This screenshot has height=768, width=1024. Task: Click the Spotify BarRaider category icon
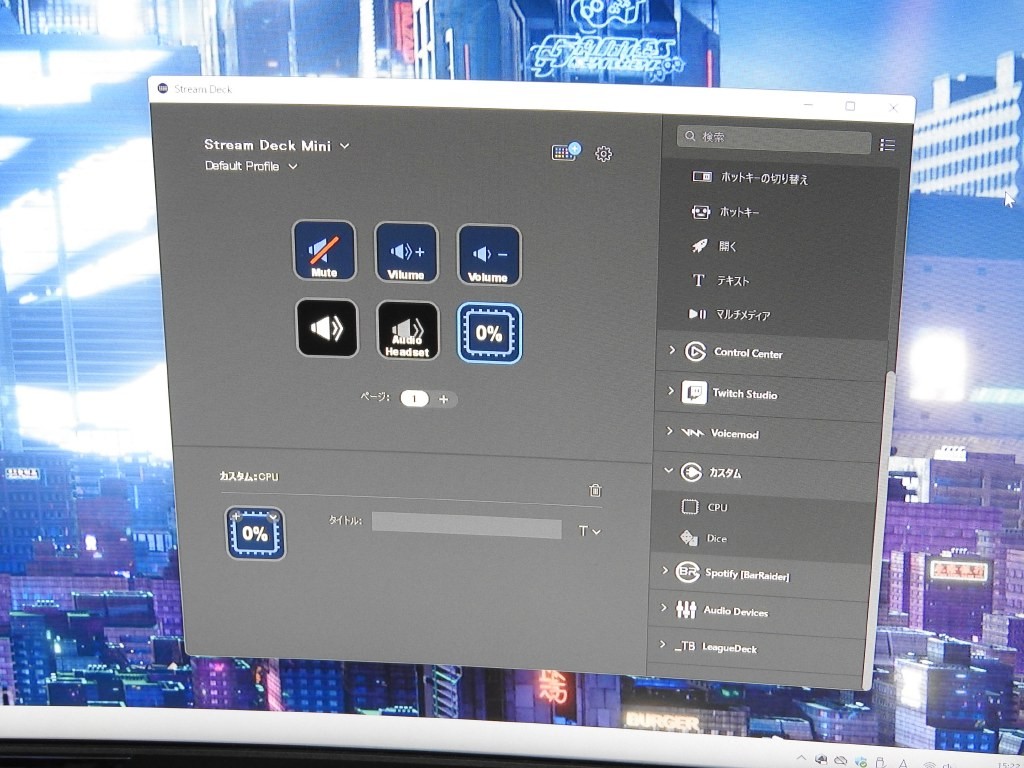coord(687,572)
